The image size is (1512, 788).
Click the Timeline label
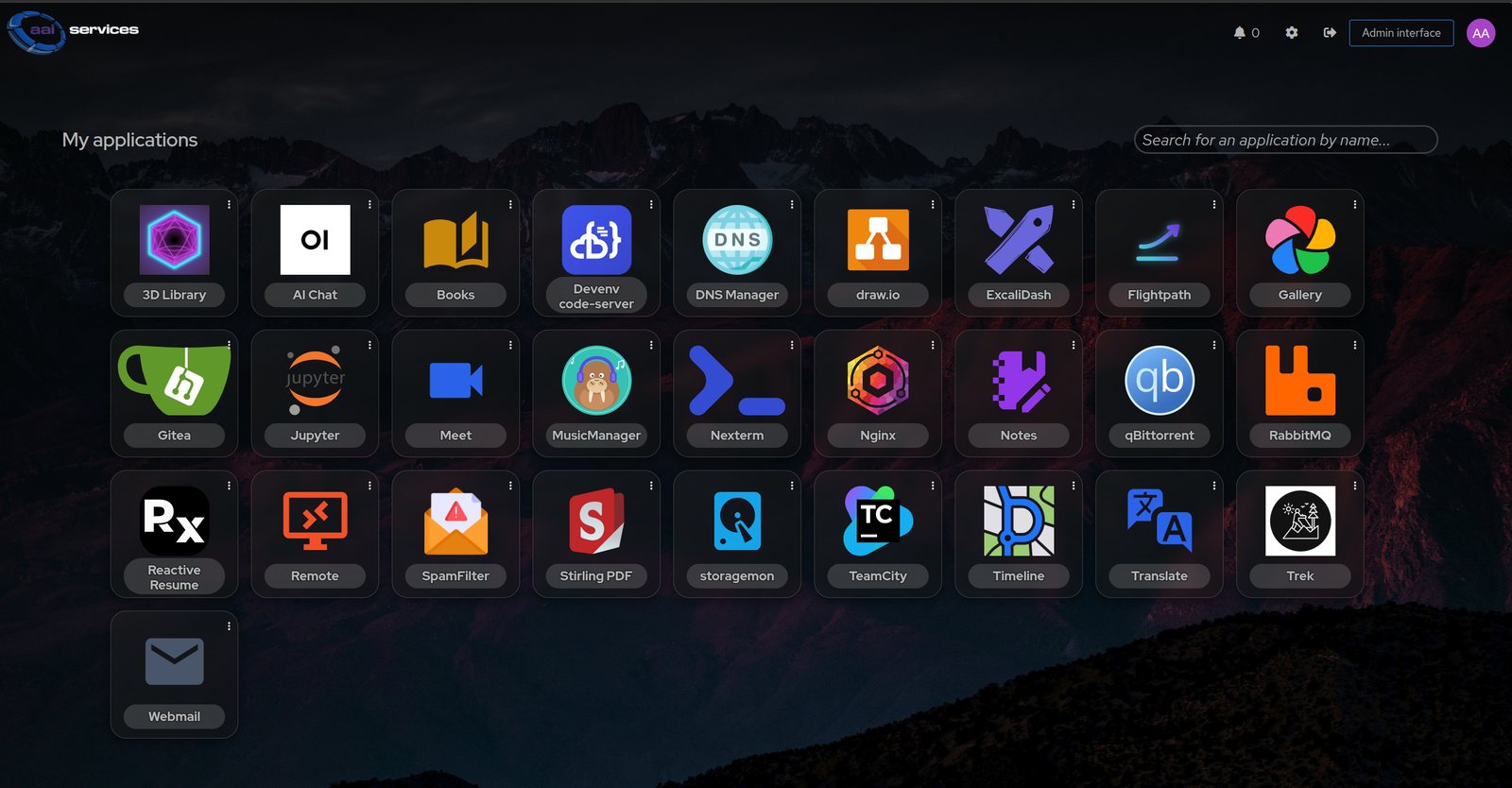[1019, 576]
